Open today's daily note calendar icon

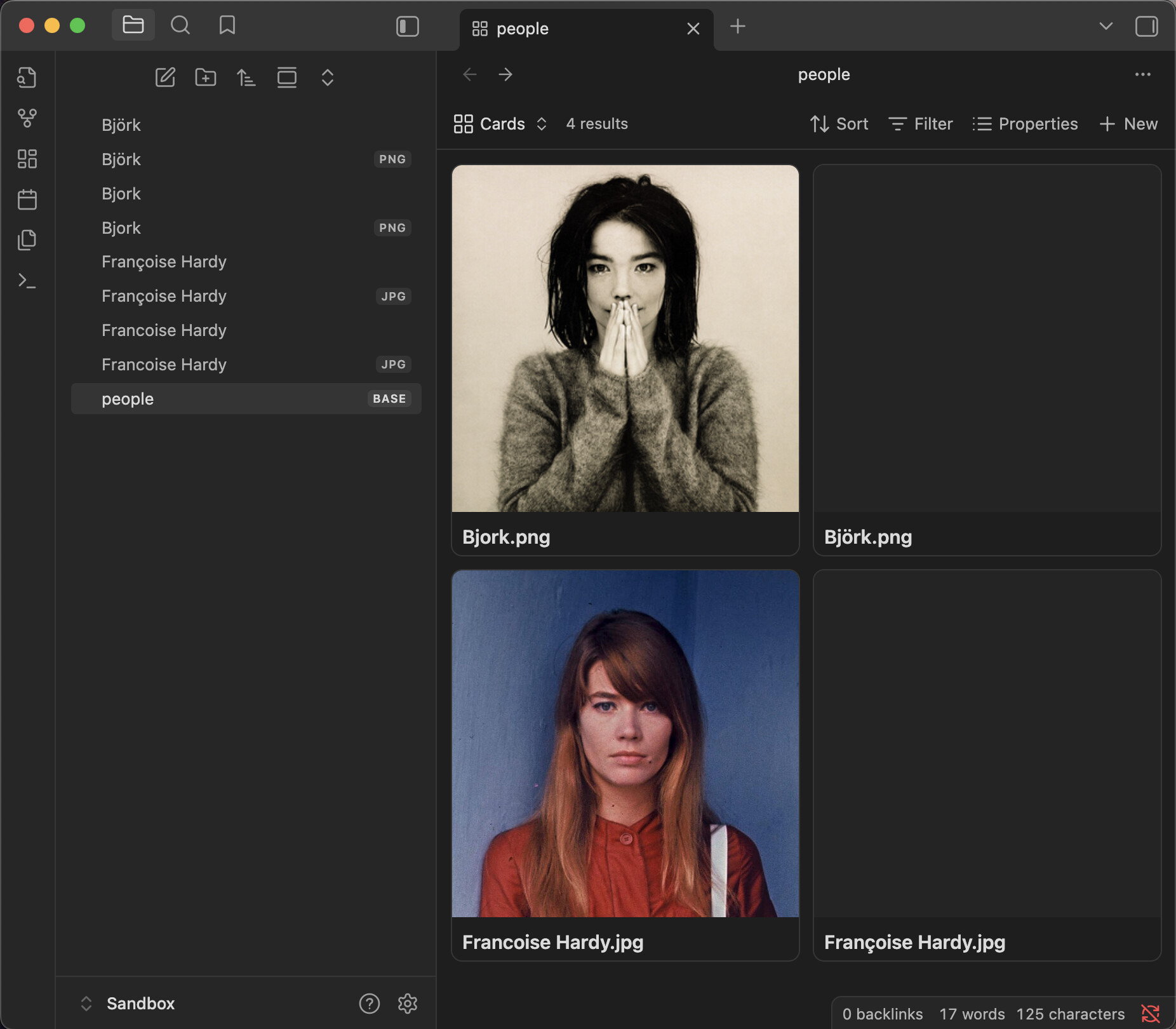[27, 199]
